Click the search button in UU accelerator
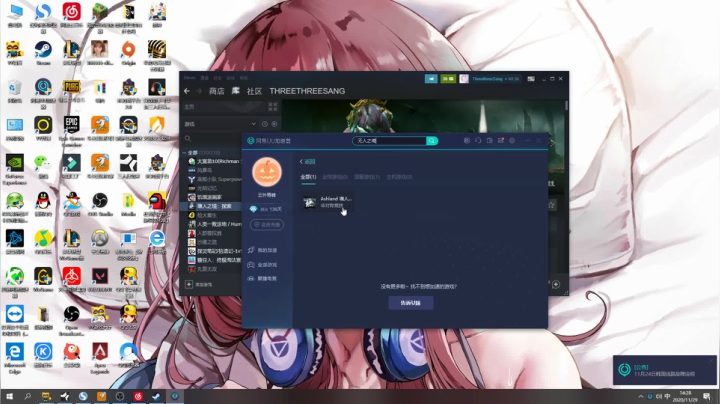 [x=432, y=140]
